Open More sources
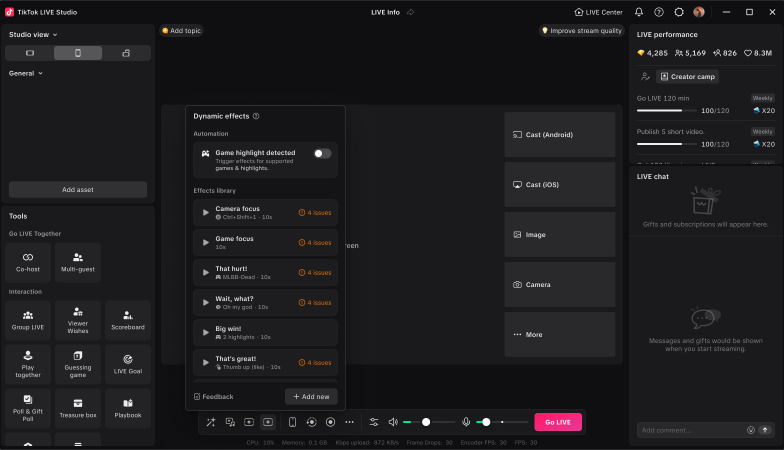Screen dimensions: 784x450 tap(560, 334)
